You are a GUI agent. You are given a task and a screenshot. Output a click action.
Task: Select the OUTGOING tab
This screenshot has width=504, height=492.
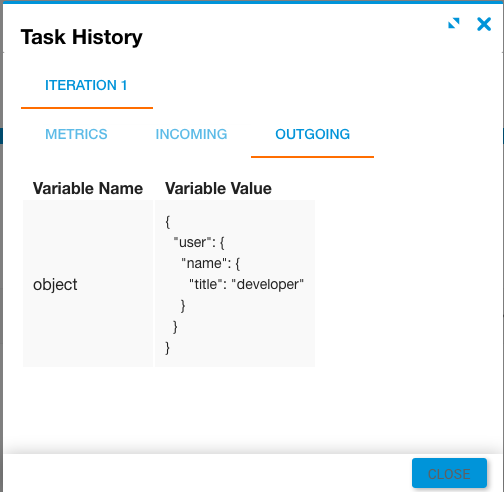[x=312, y=134]
